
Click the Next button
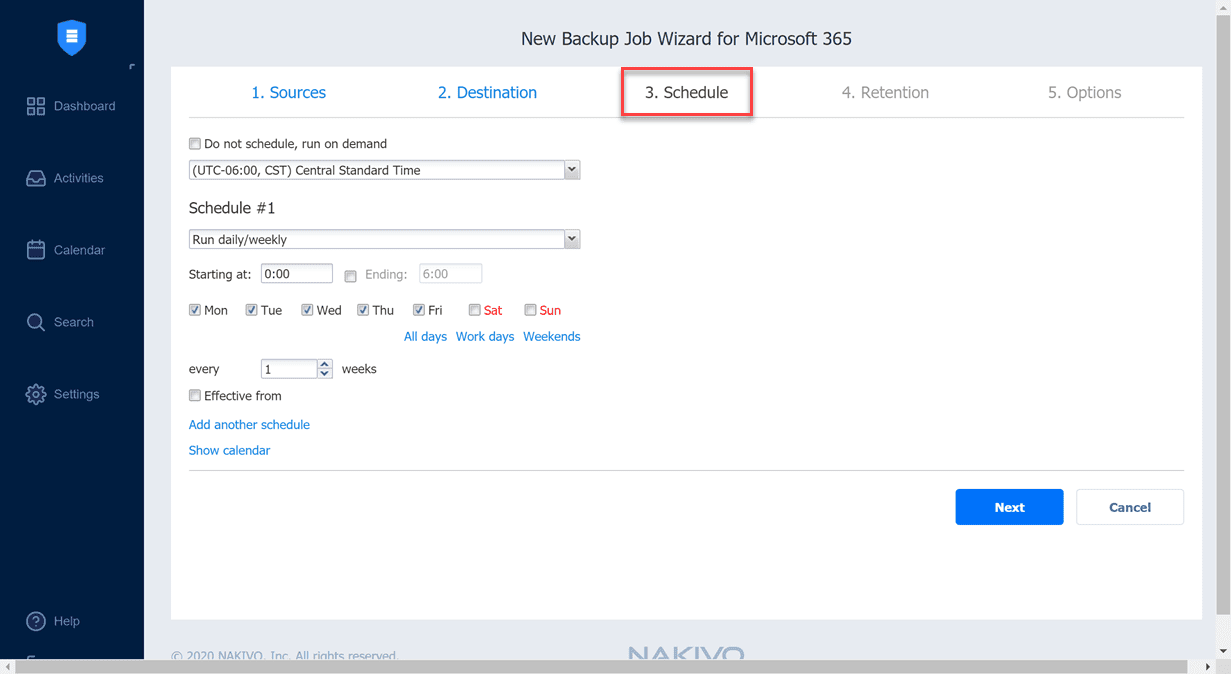1009,507
